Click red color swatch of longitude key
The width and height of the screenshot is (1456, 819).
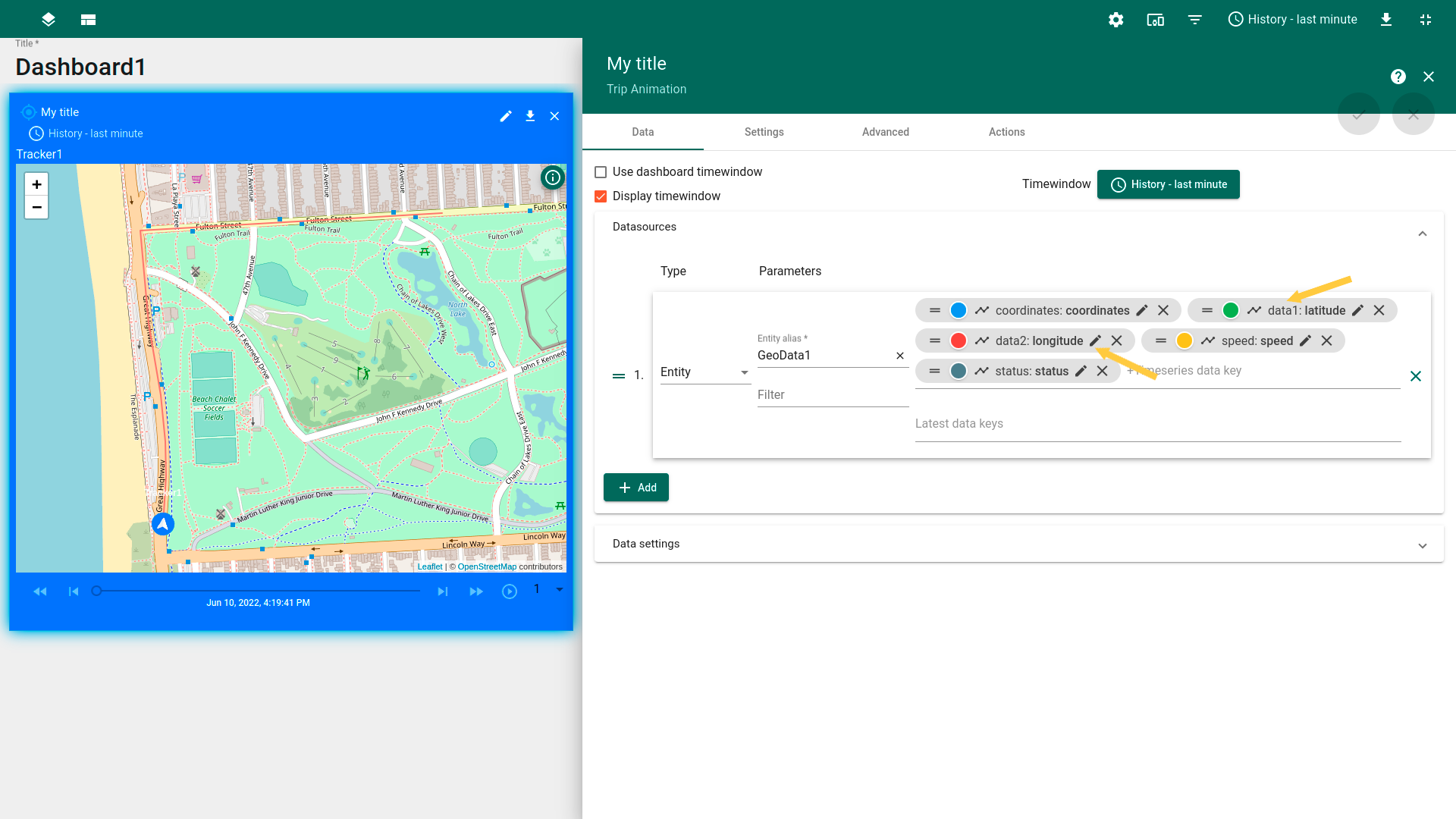click(x=959, y=341)
